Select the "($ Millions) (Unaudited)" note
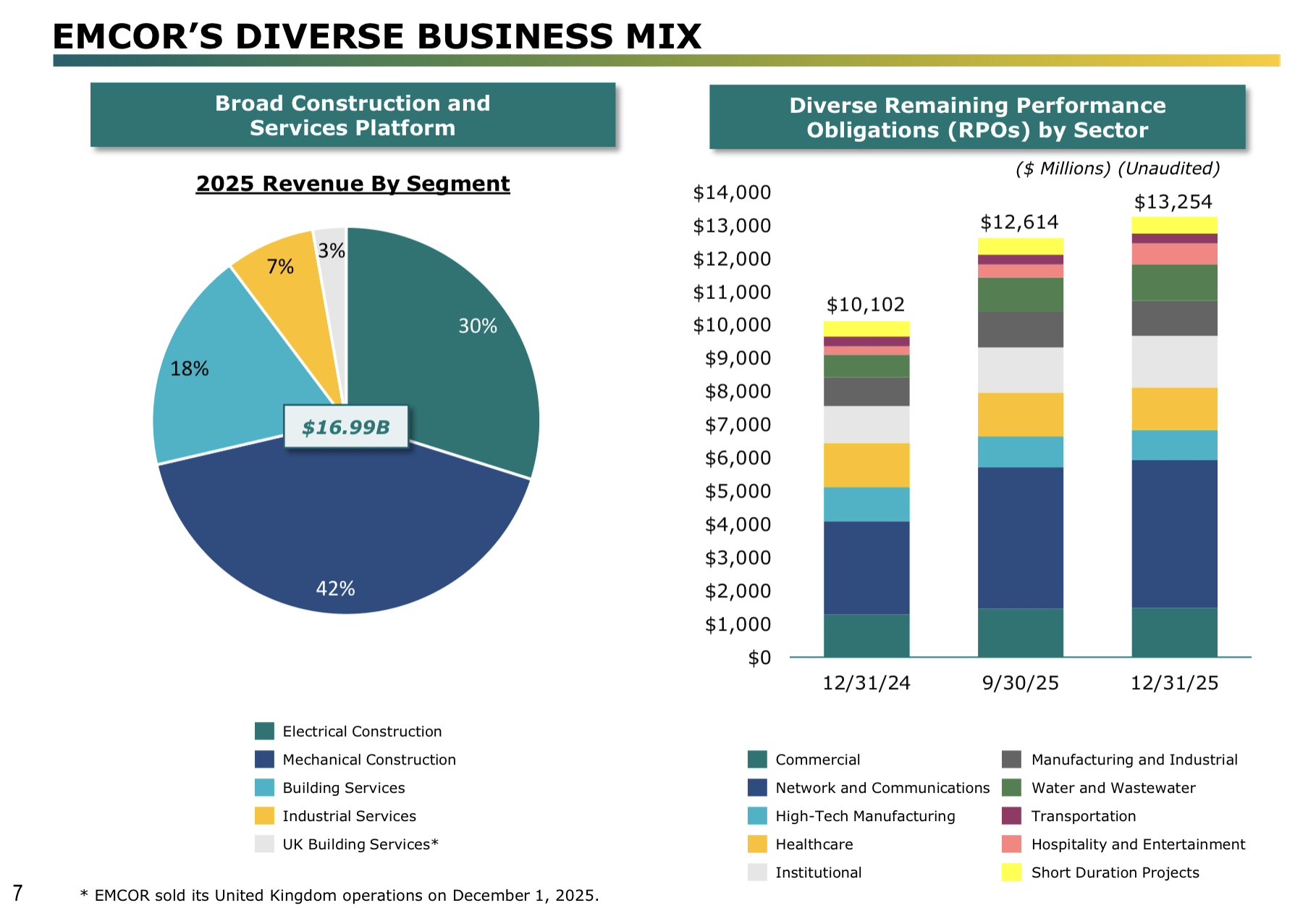 point(1118,169)
